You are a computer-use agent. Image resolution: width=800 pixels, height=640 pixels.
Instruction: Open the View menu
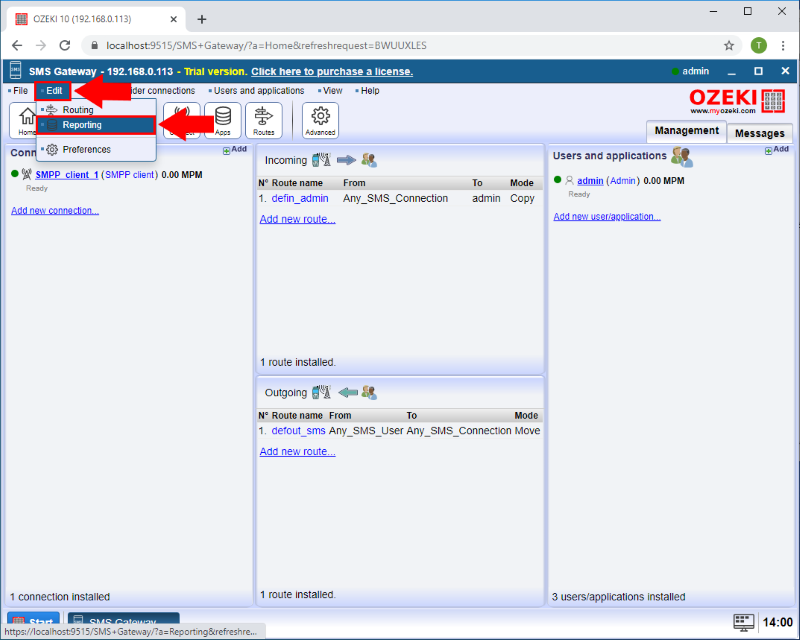(330, 91)
